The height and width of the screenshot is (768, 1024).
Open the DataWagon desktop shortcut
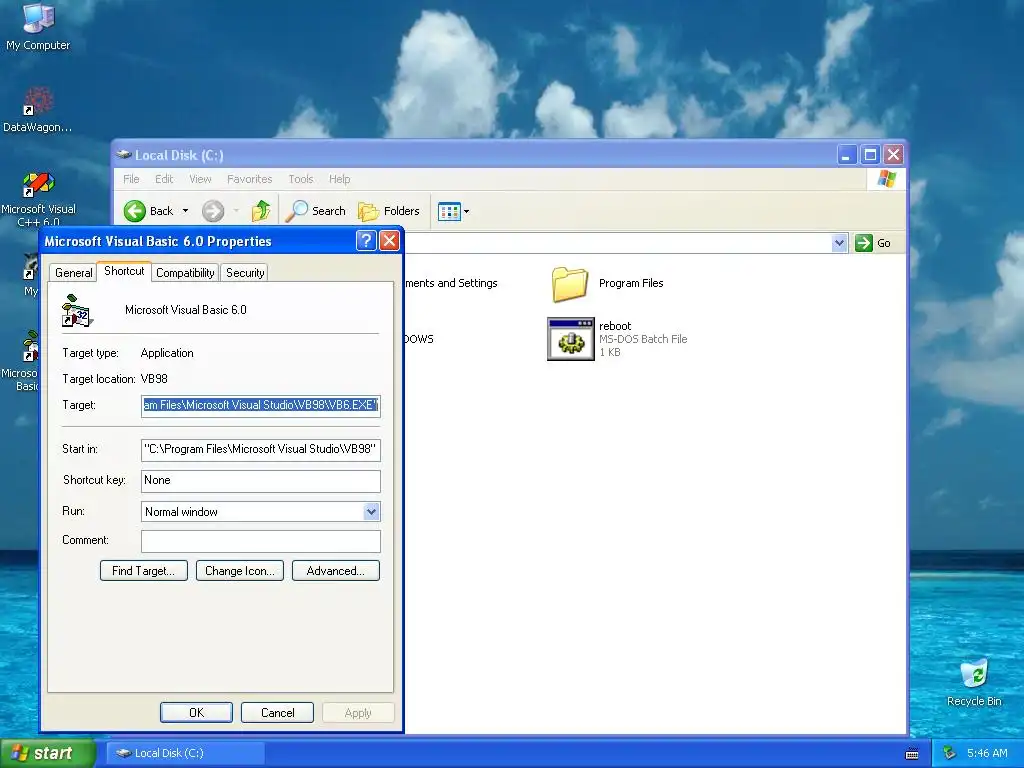coord(38,110)
